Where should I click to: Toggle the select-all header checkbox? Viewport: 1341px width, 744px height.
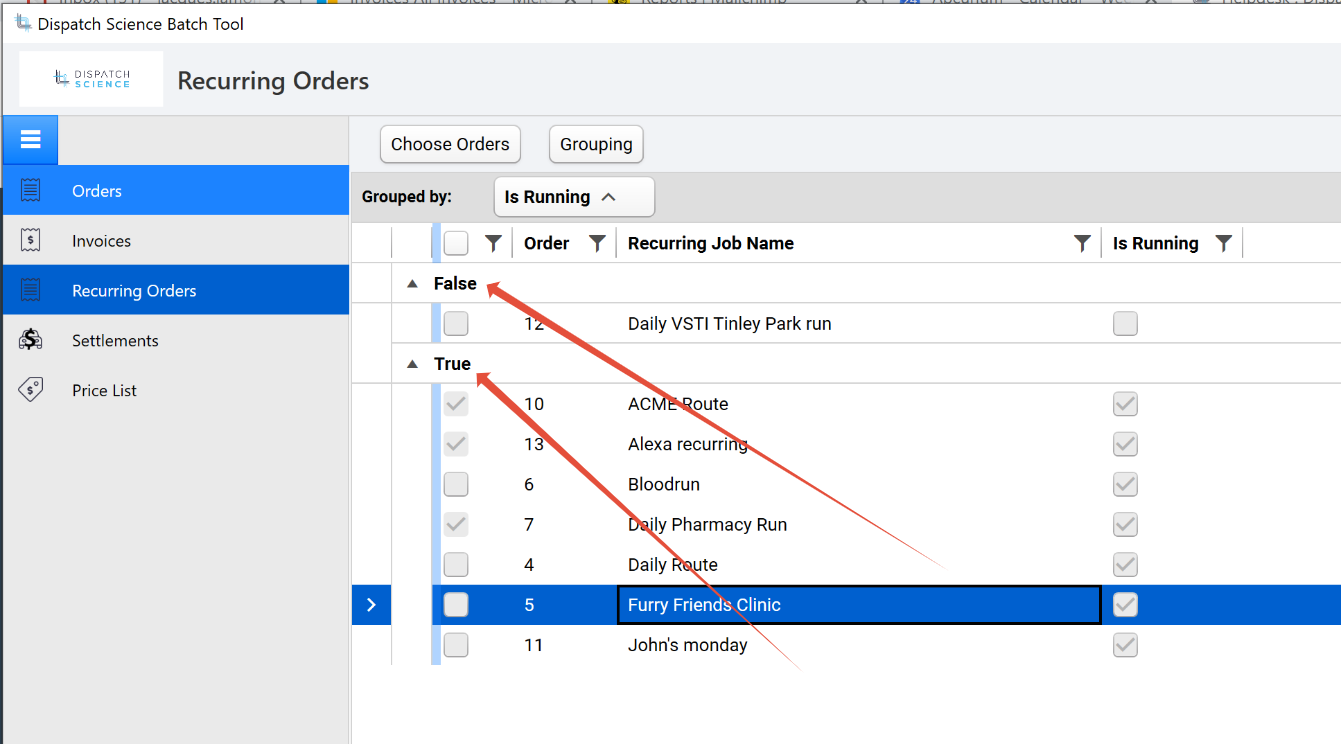(456, 243)
